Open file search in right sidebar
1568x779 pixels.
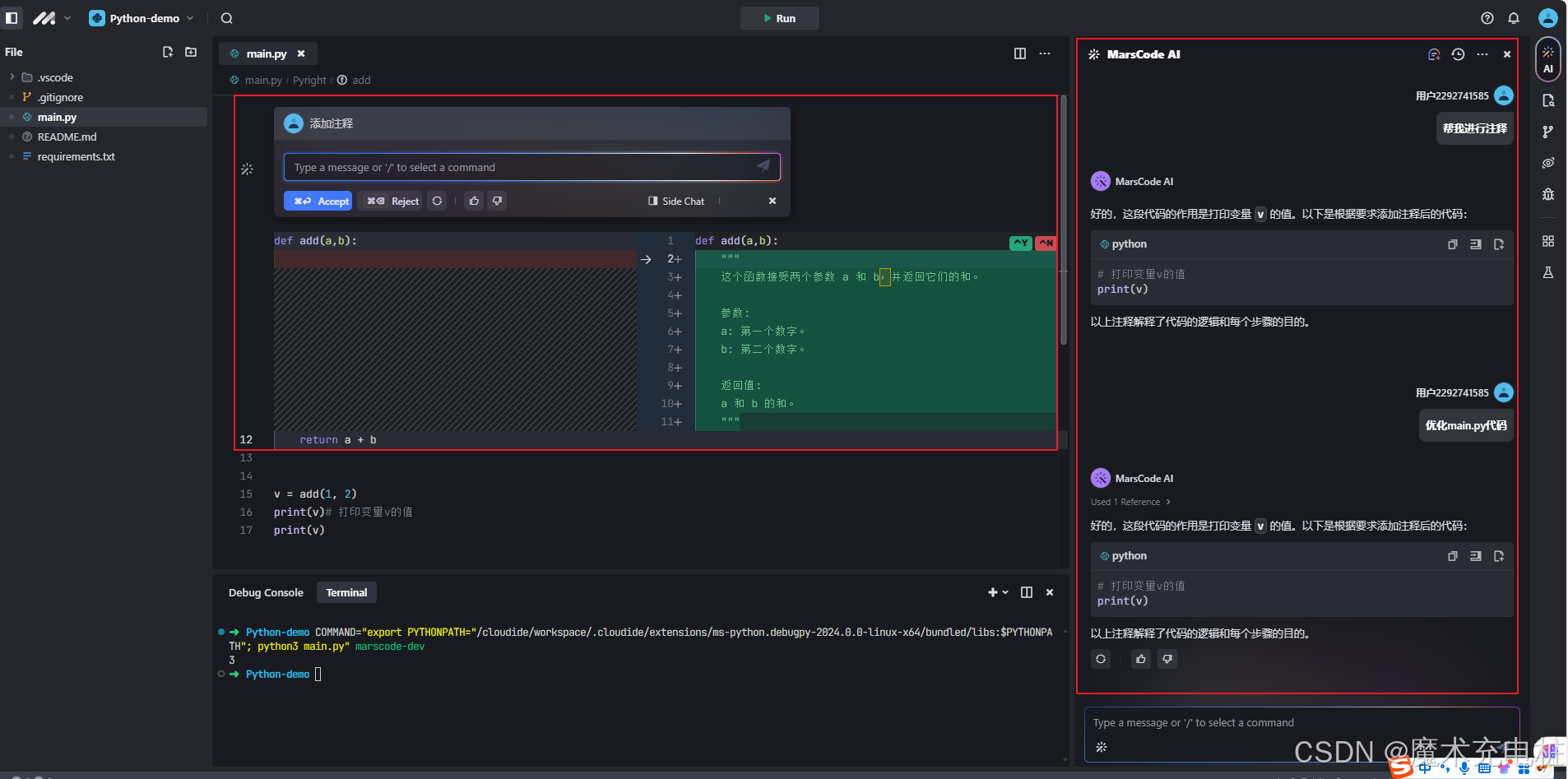(x=1548, y=100)
